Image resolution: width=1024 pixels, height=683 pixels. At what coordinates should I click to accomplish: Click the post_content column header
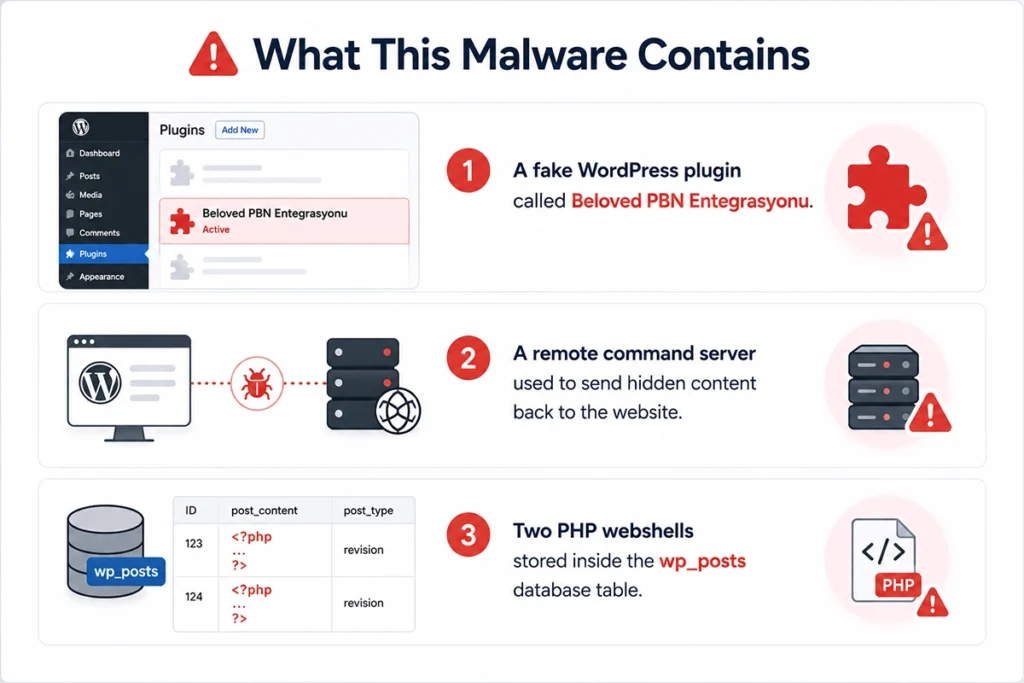click(264, 511)
